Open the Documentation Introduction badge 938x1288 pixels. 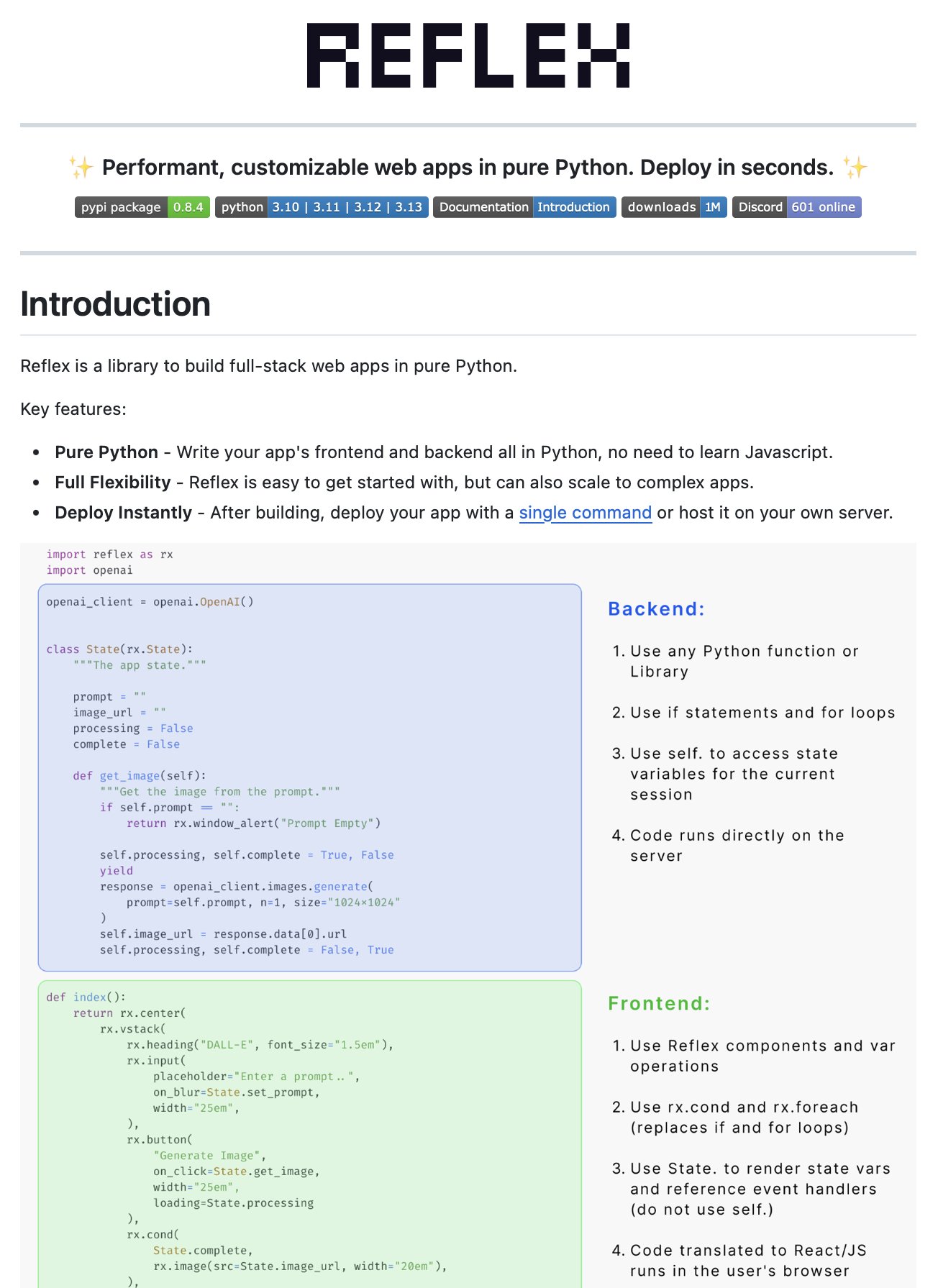[524, 207]
